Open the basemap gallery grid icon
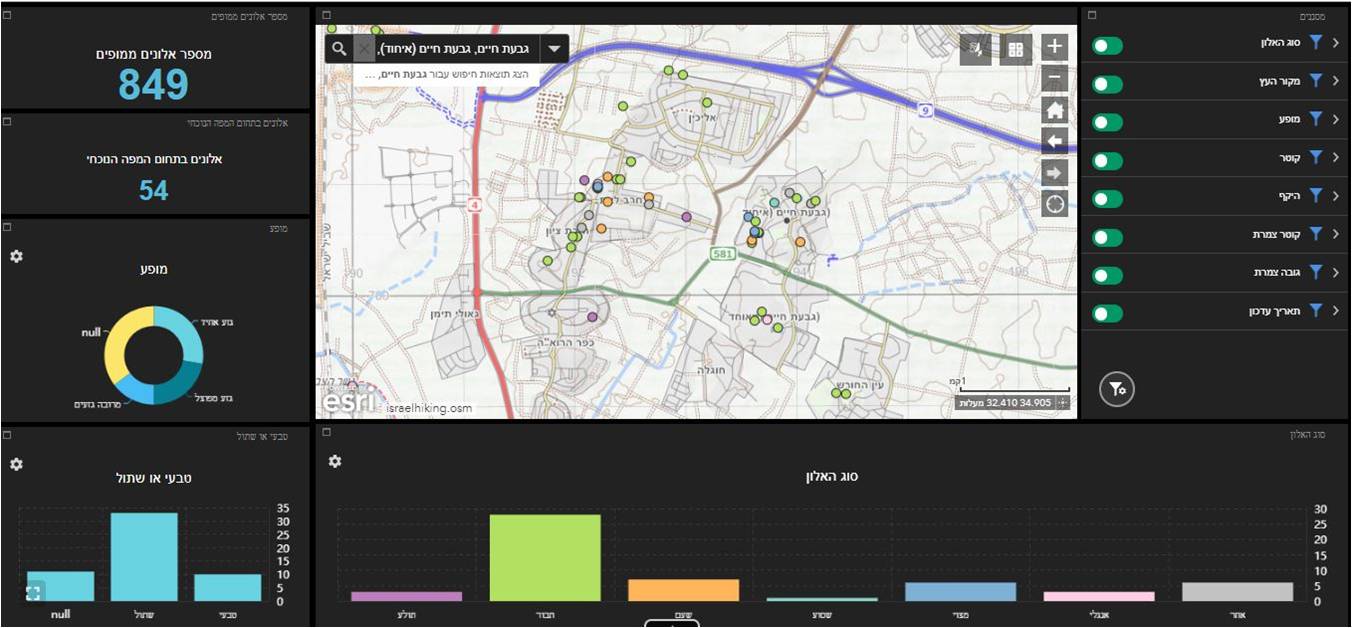The image size is (1352, 628). 1015,49
